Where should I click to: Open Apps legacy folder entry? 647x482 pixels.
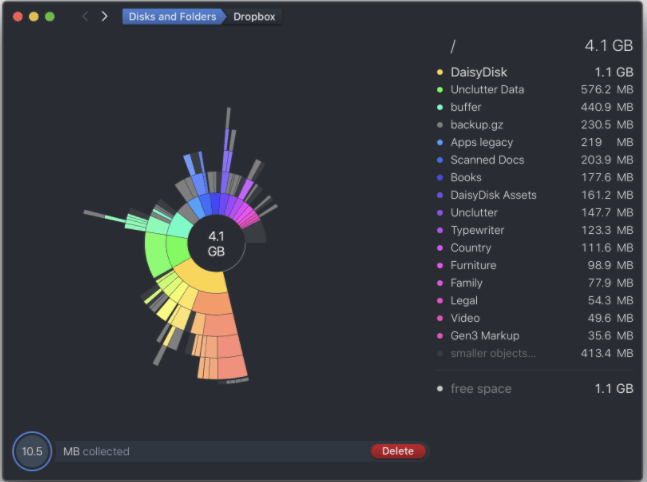pos(535,142)
